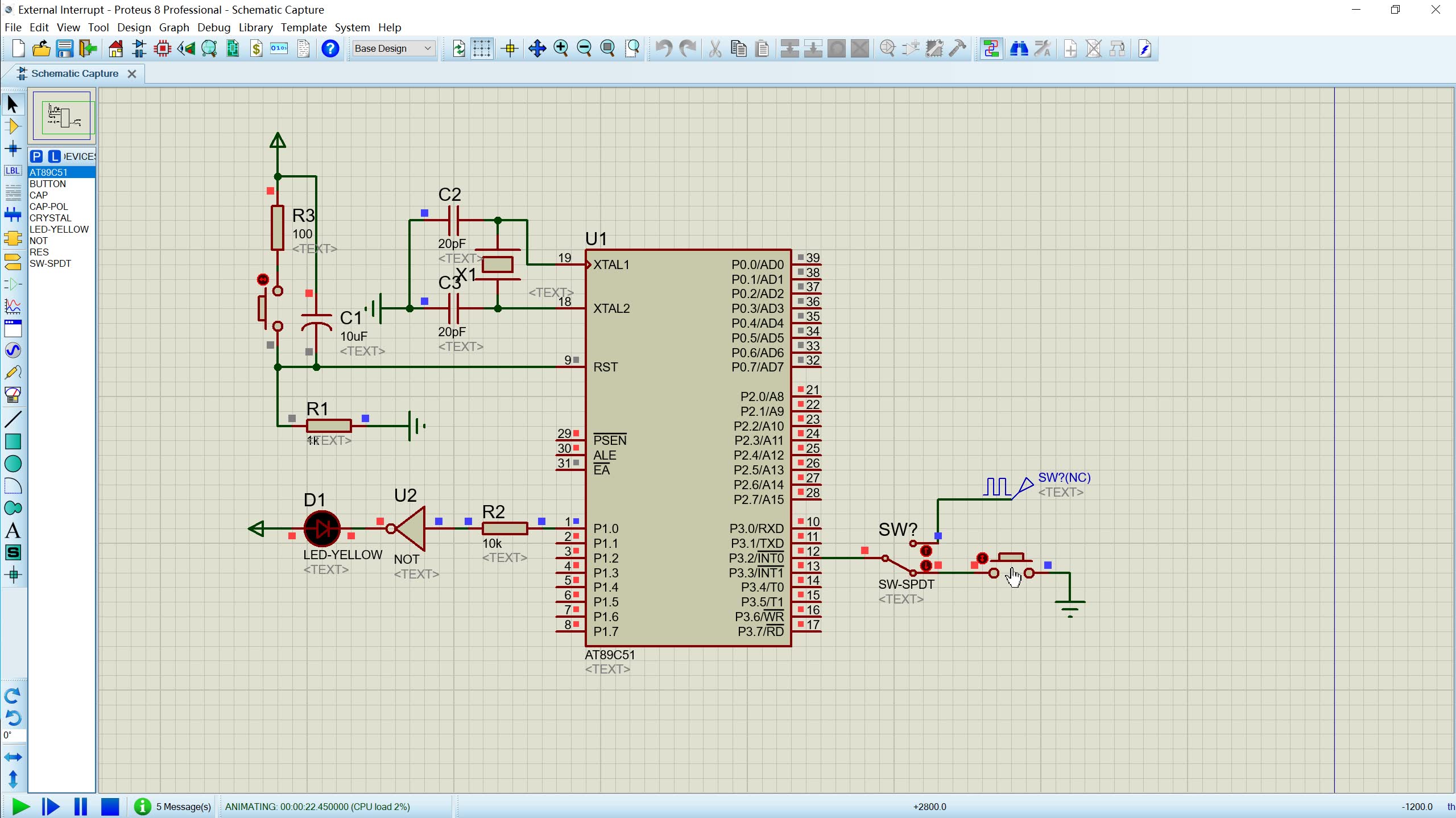Select Generator mode
This screenshot has width=1456, height=818.
pyautogui.click(x=13, y=350)
